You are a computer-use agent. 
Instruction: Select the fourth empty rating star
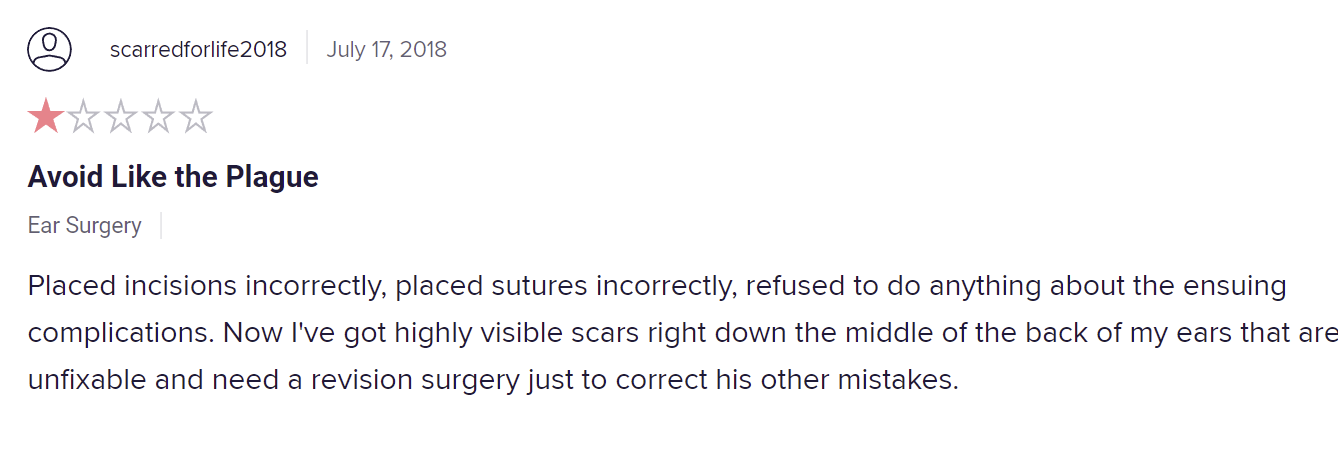(x=158, y=117)
